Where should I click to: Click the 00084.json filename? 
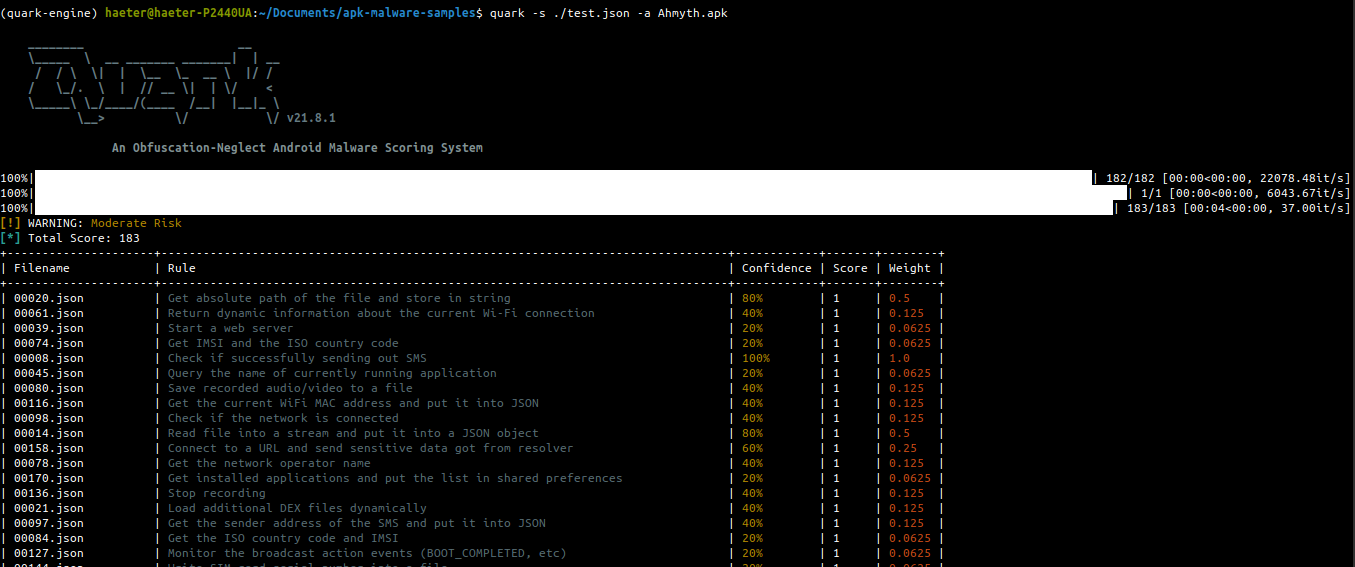49,538
